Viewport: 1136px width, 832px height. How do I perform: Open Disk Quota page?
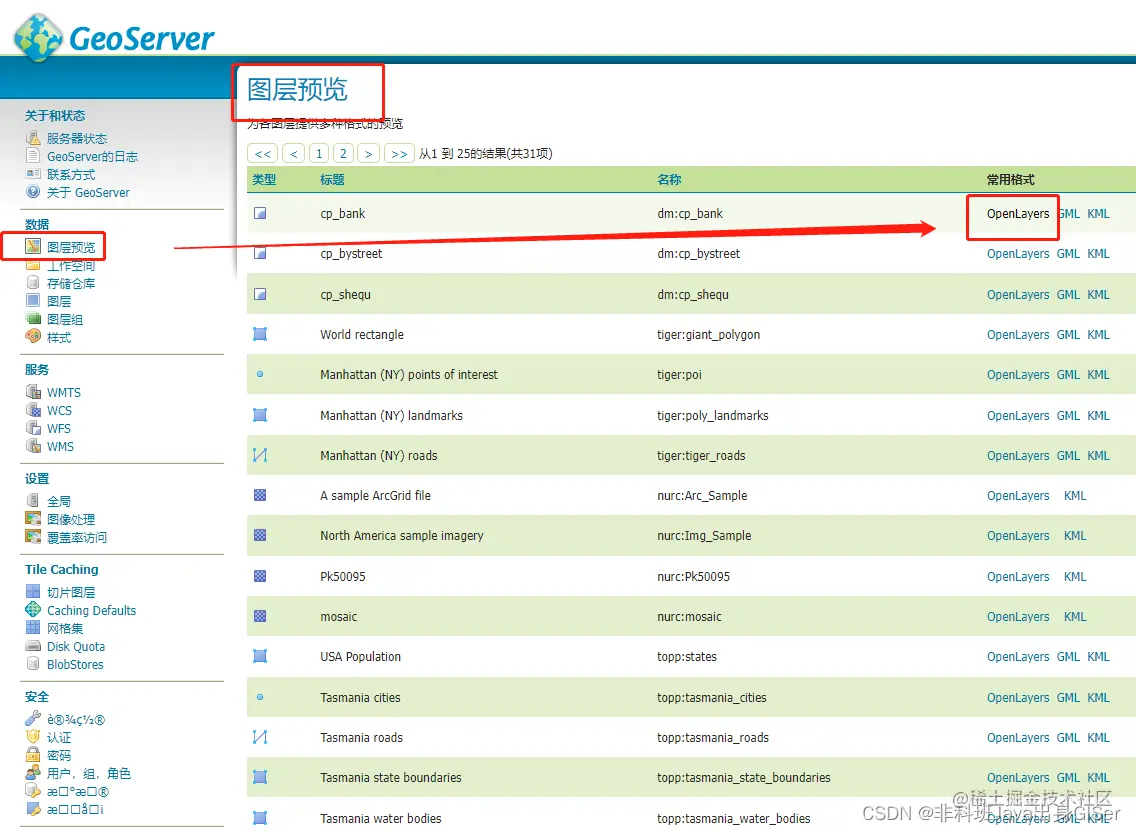(x=76, y=646)
